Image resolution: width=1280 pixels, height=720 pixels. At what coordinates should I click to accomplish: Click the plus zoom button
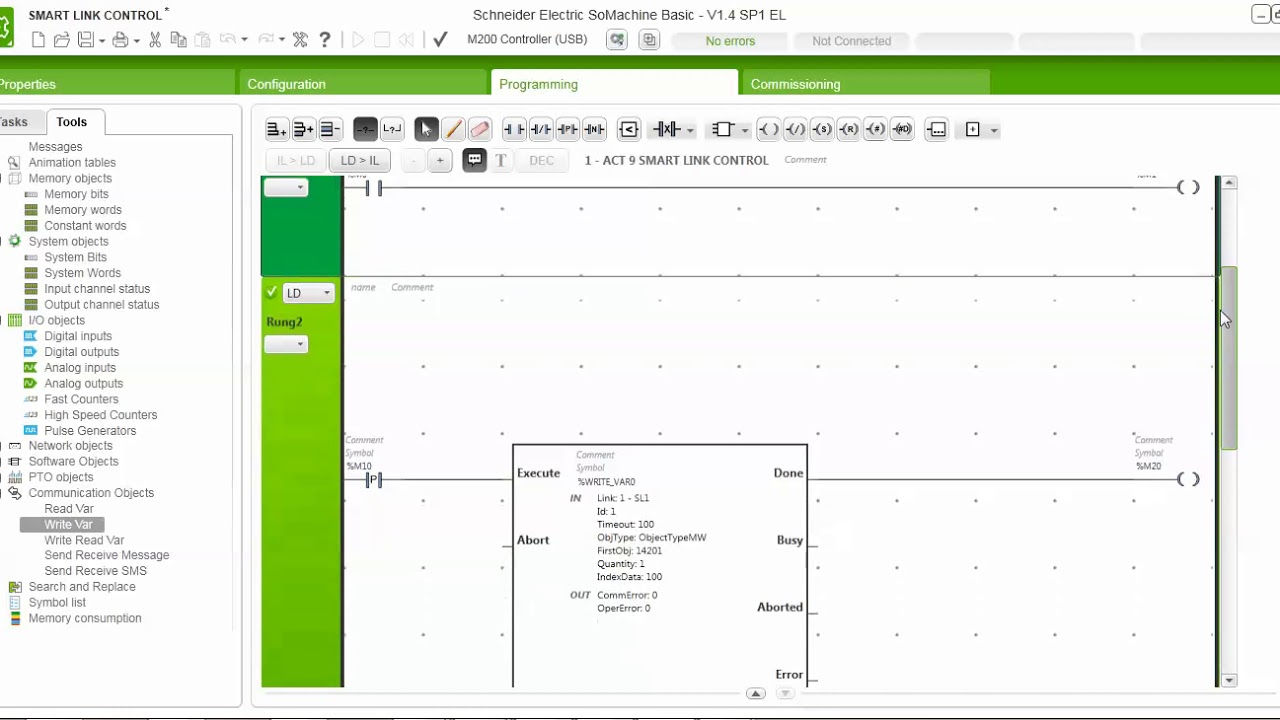pos(440,160)
